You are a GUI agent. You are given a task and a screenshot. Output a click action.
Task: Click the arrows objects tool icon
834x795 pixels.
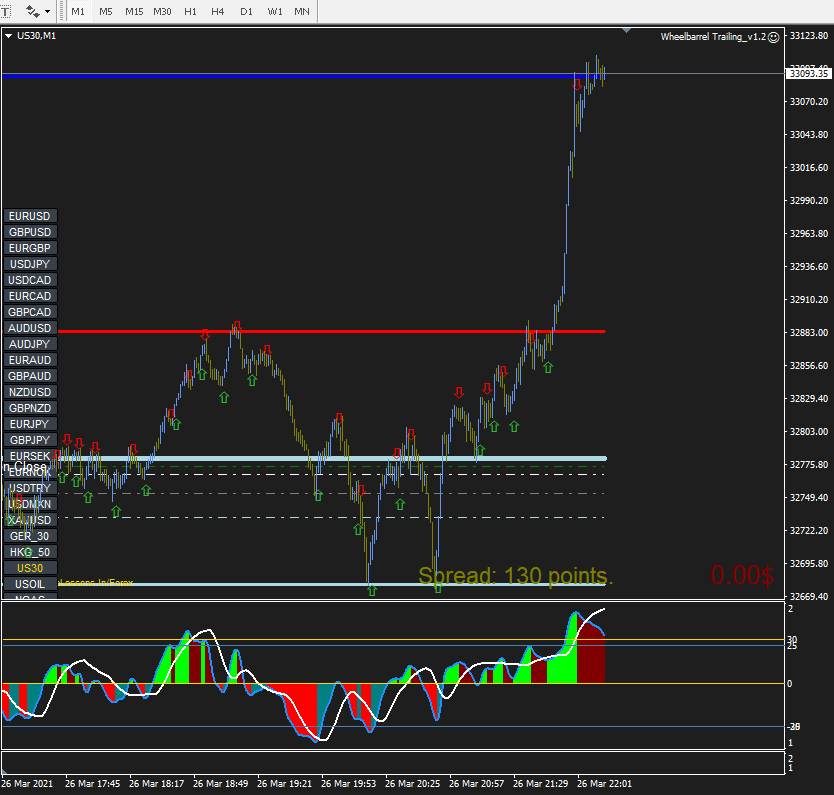[x=32, y=11]
